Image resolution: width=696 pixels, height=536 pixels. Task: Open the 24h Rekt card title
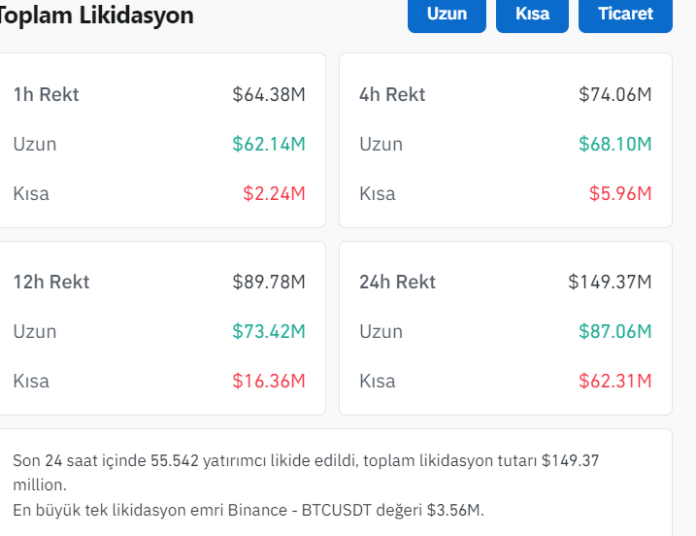click(397, 282)
